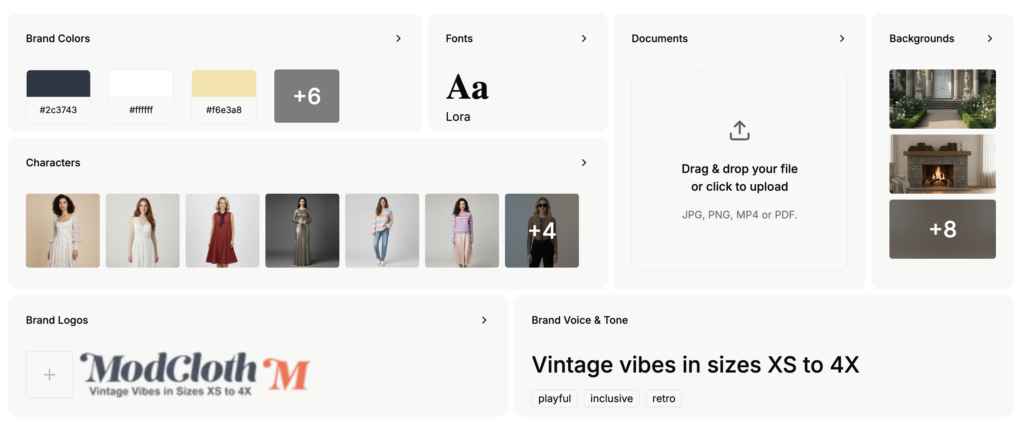Viewport: 1024px width, 428px height.
Task: Select the white #ffffff color swatch
Action: [x=141, y=96]
